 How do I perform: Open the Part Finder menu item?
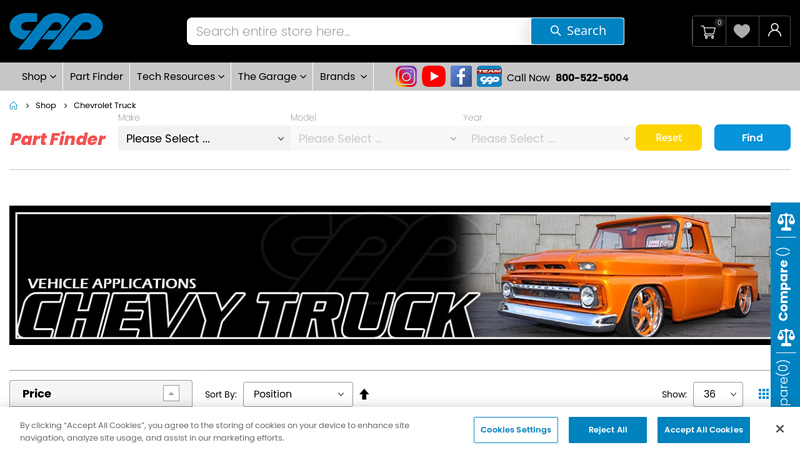(96, 77)
